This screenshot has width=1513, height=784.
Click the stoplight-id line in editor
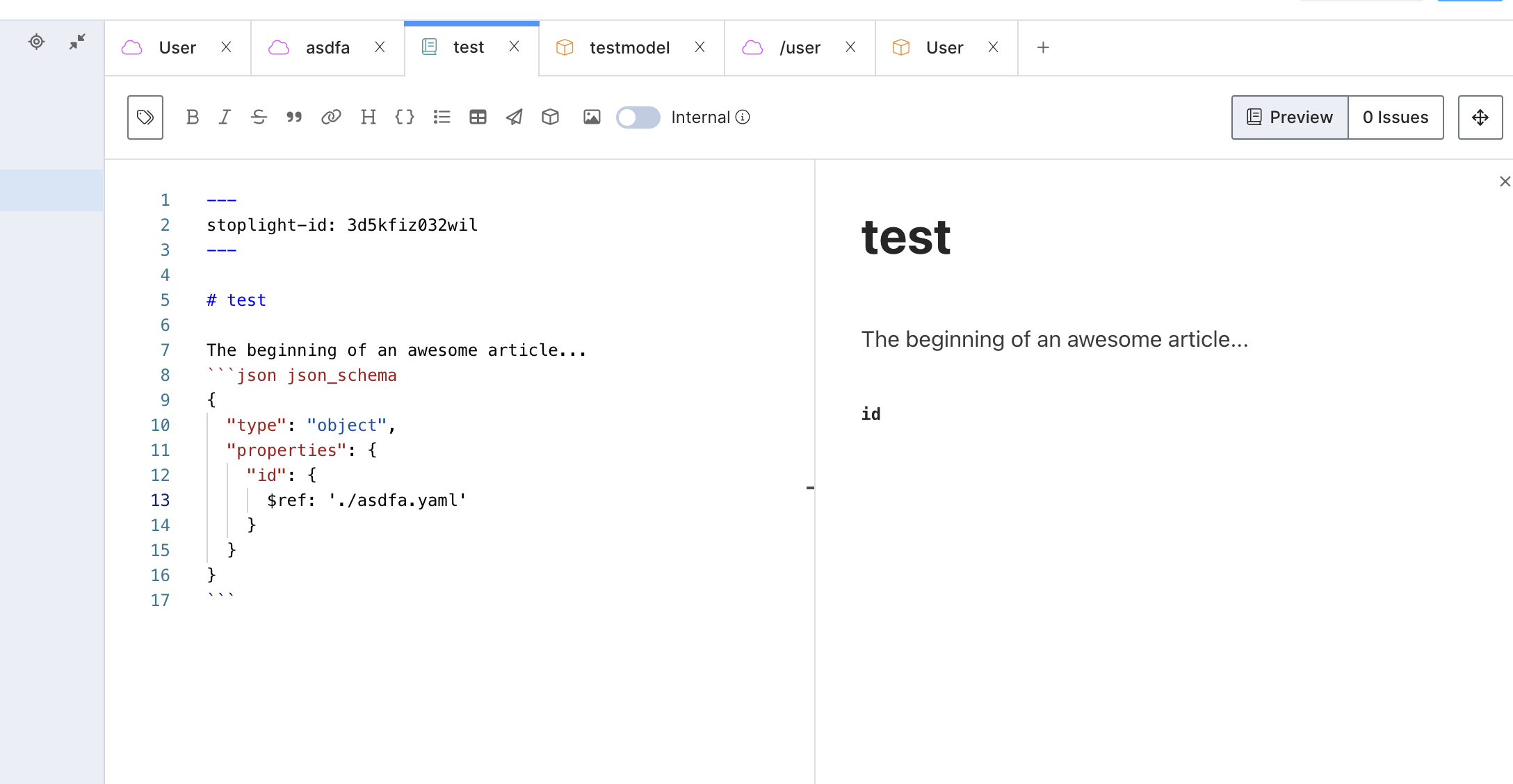pyautogui.click(x=342, y=225)
